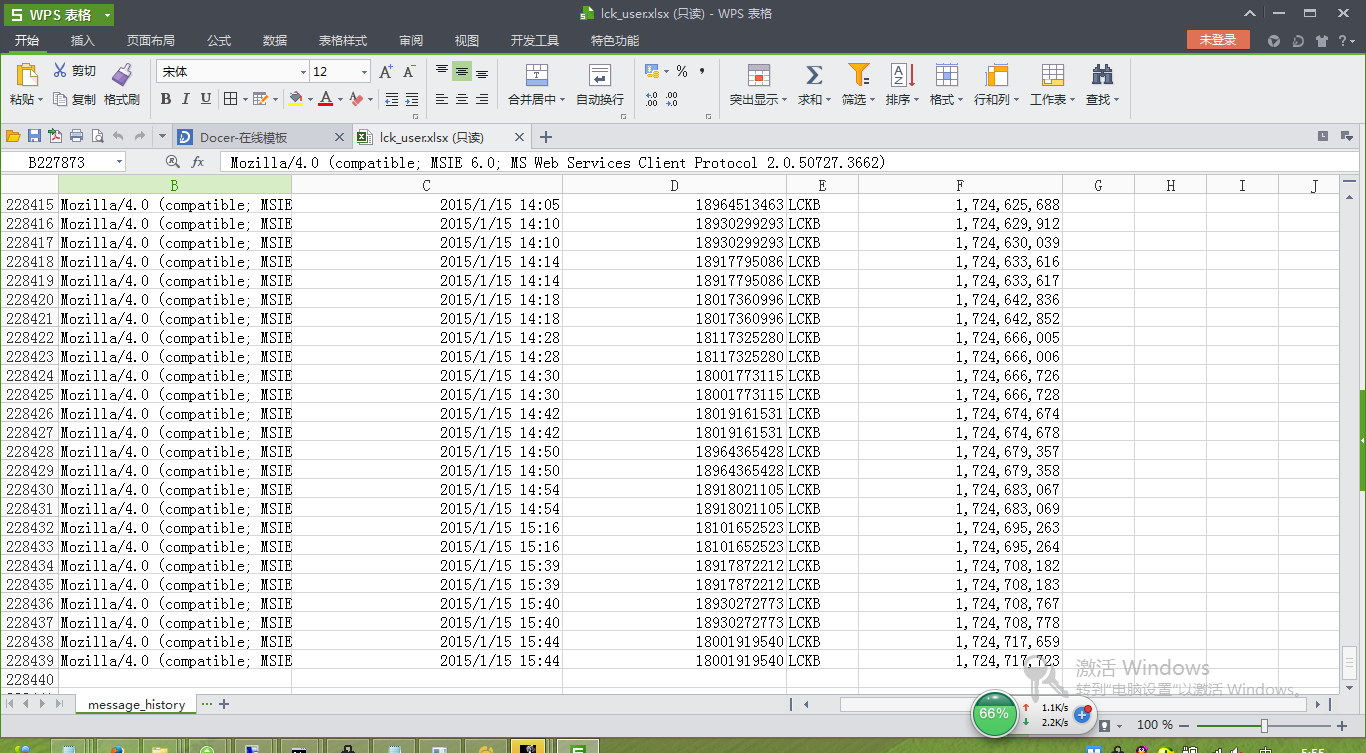Toggle Italic formatting

[186, 98]
